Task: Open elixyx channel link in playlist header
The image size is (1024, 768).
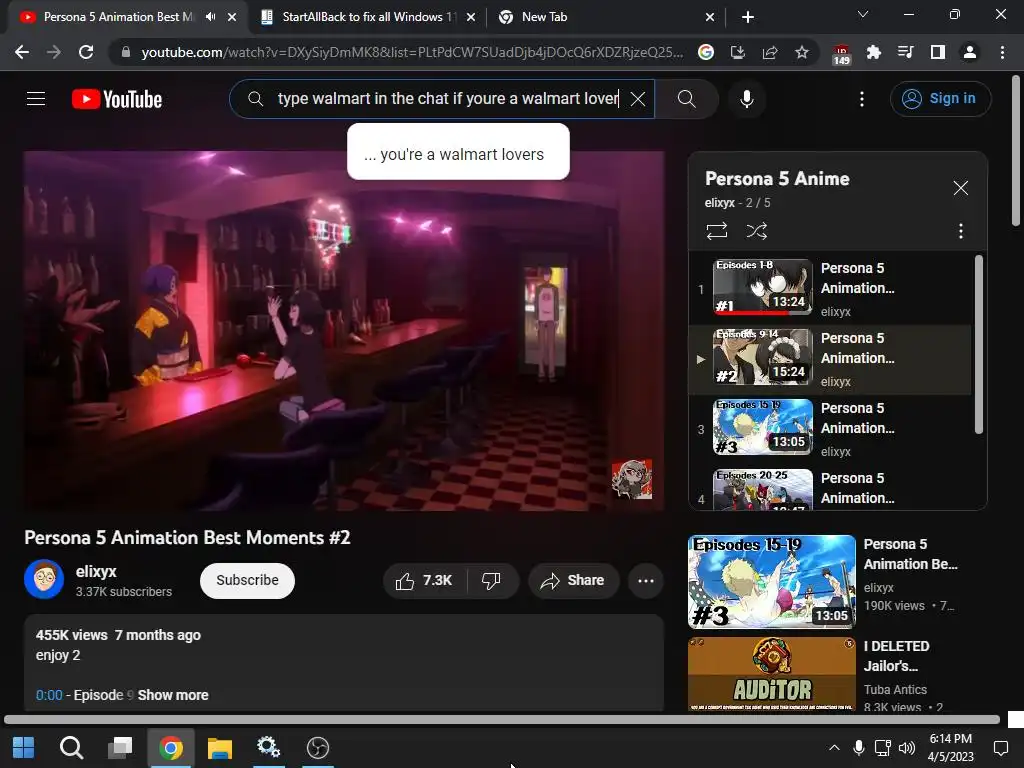Action: [x=719, y=202]
